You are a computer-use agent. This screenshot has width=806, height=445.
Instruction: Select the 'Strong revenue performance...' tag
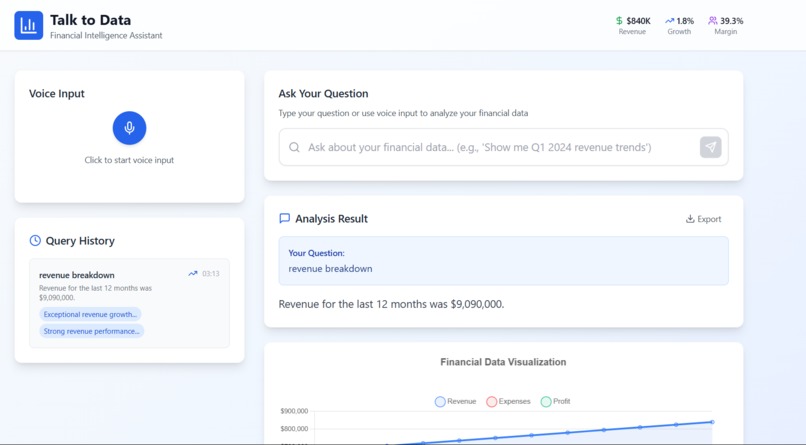point(91,331)
